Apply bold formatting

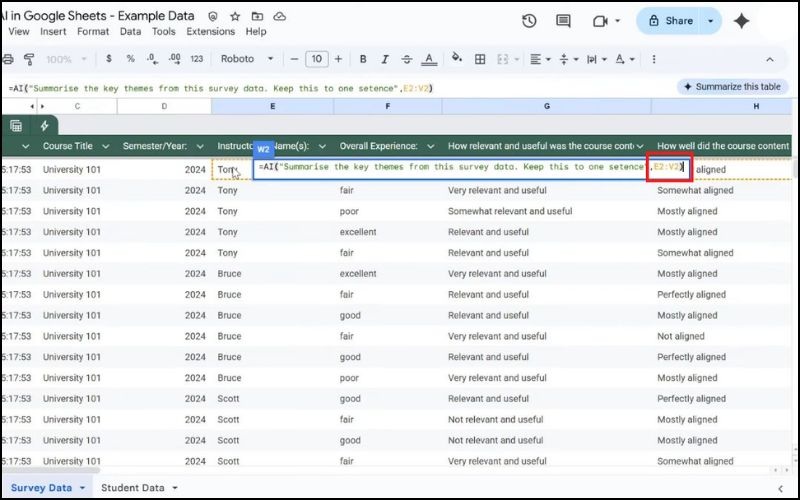coord(362,59)
